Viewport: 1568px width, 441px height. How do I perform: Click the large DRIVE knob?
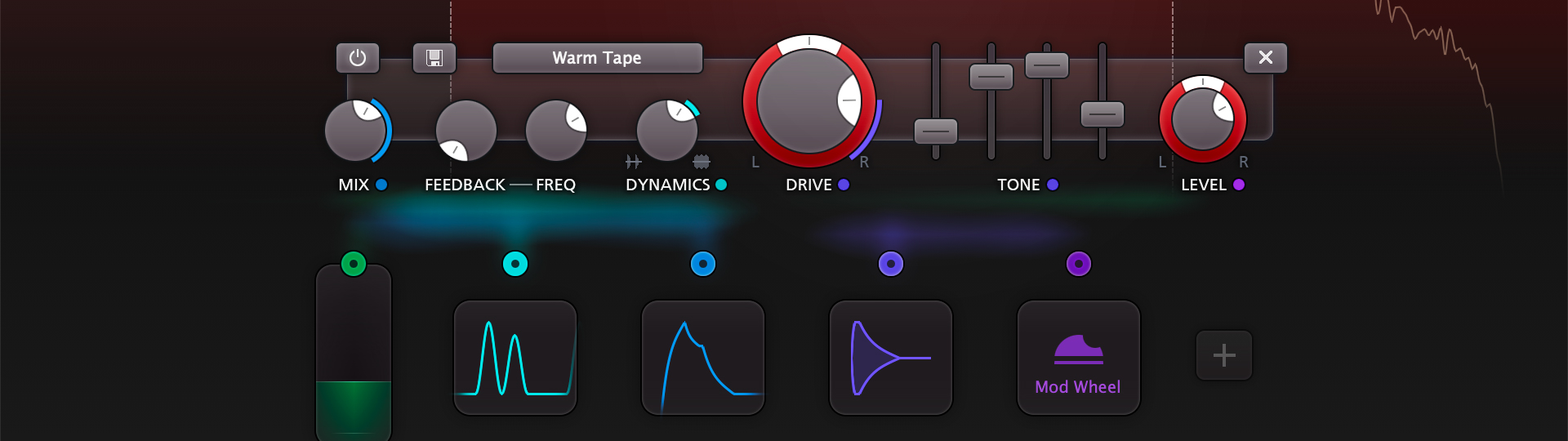coord(808,101)
